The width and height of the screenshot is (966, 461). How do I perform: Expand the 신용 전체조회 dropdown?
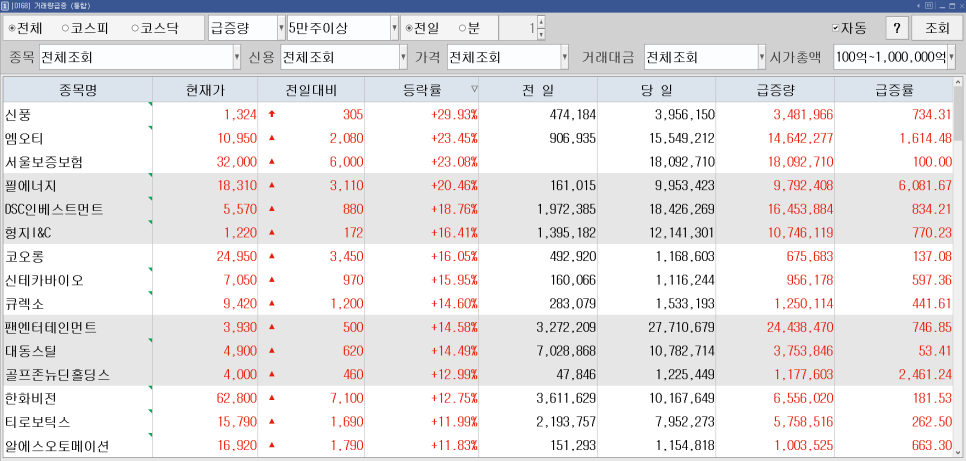pyautogui.click(x=344, y=57)
